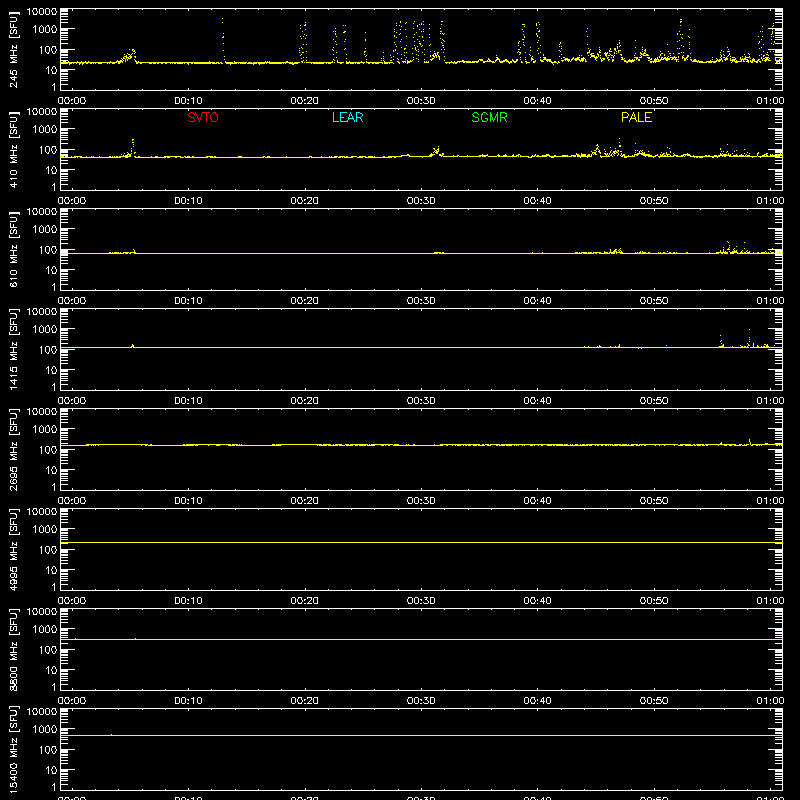The image size is (800, 800).
Task: Select the 8800 MHz [SFU] axis title
Action: tap(13, 649)
